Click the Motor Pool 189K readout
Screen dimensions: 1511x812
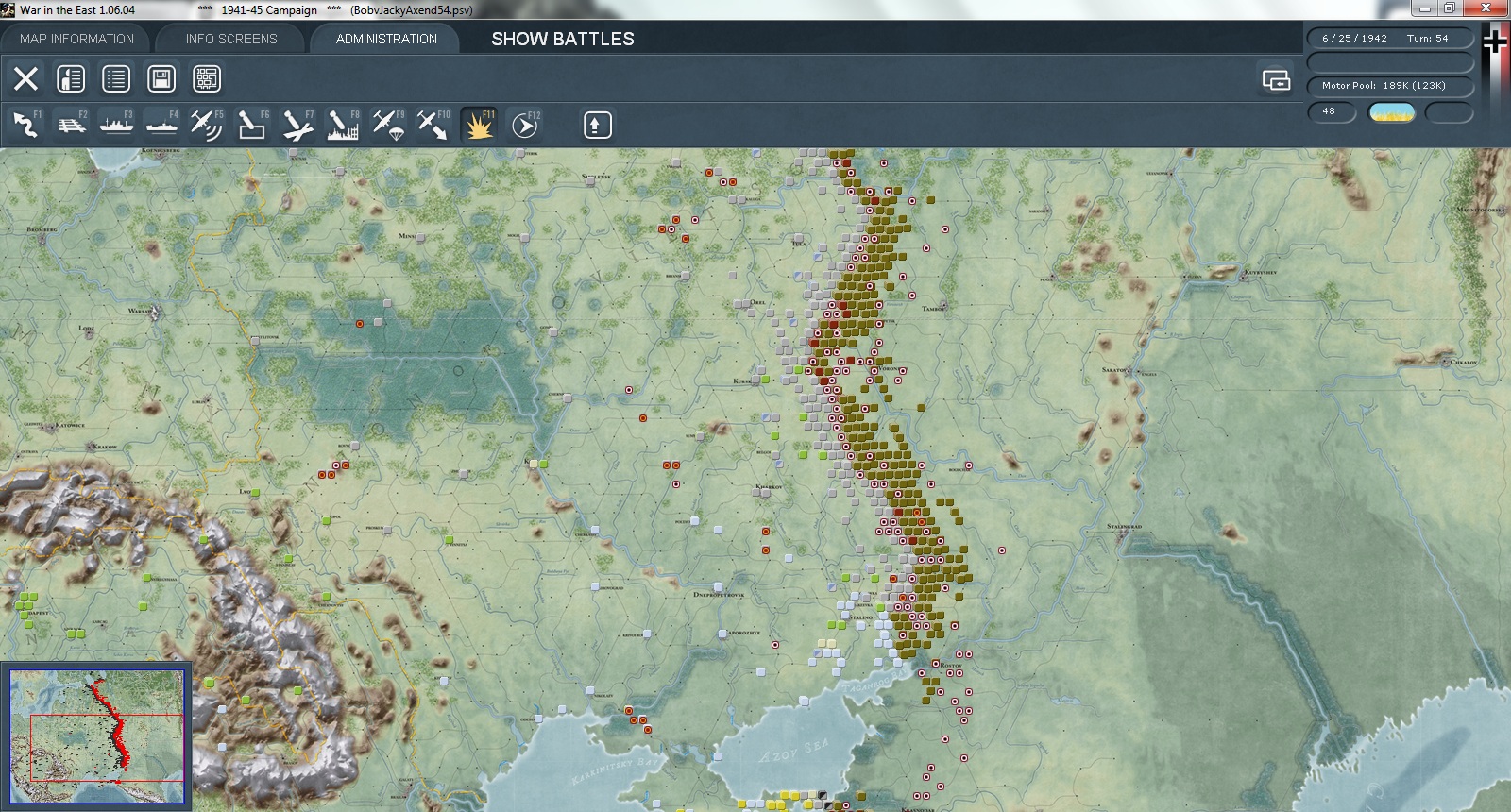click(1390, 85)
